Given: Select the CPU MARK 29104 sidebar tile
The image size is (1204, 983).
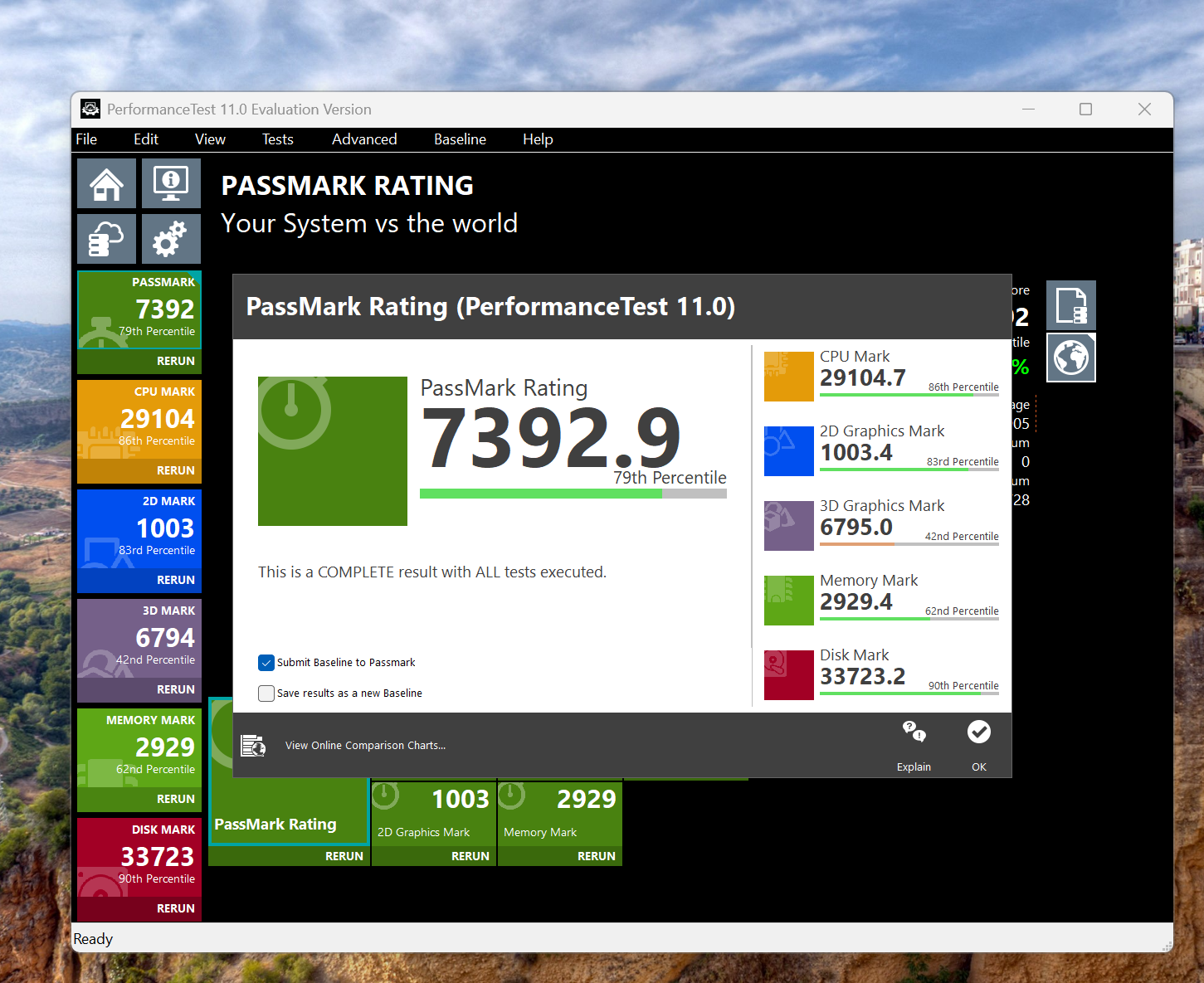Looking at the screenshot, I should point(139,420).
